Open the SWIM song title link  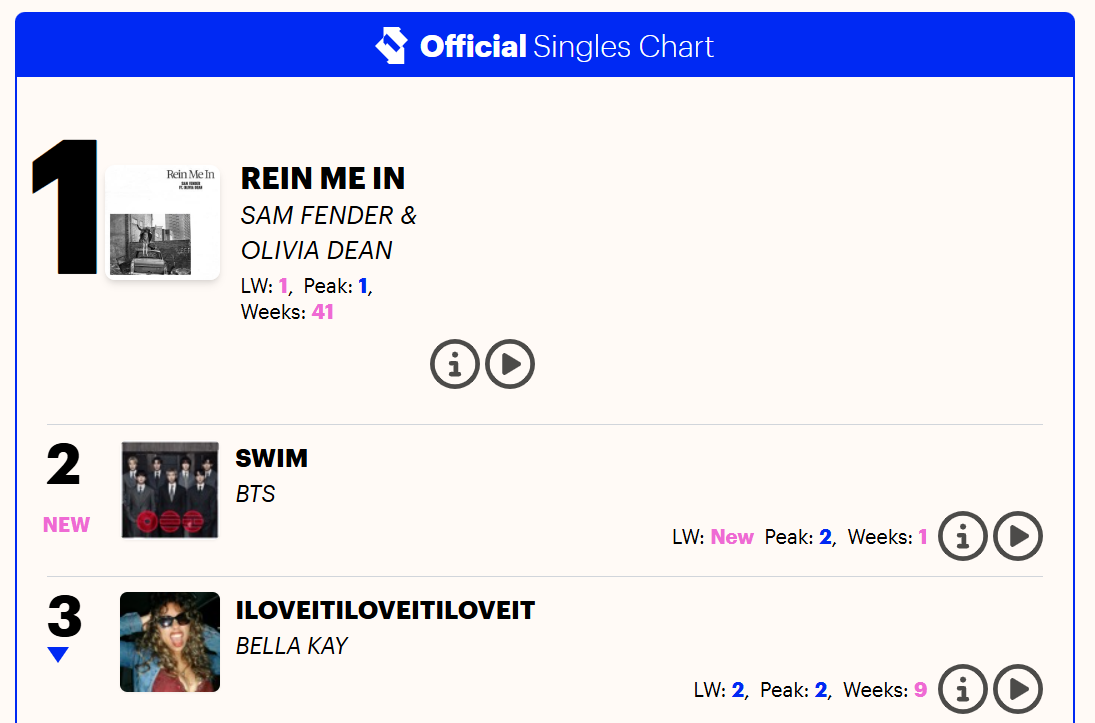coord(271,459)
